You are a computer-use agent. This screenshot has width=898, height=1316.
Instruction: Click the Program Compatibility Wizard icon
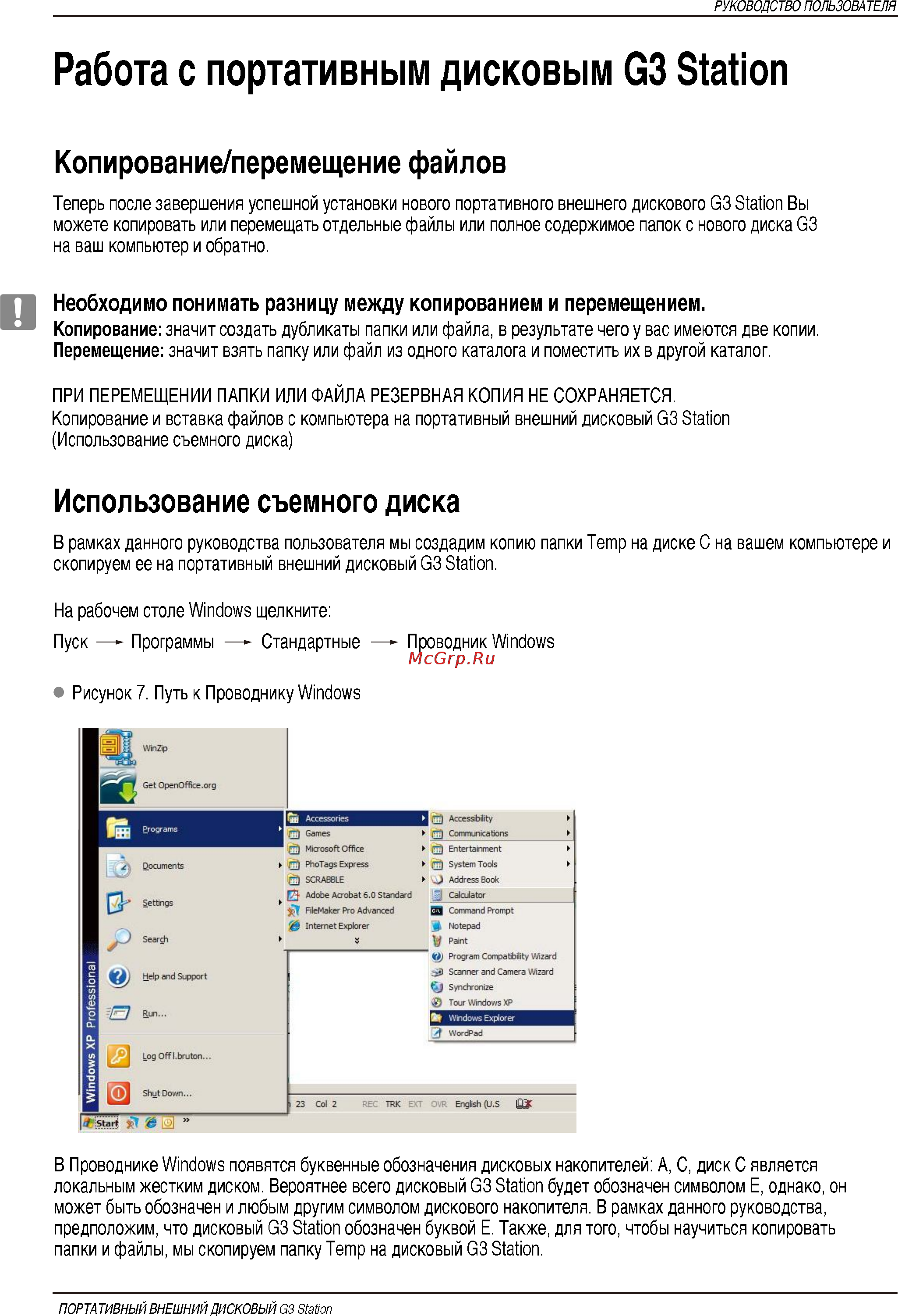(x=437, y=956)
